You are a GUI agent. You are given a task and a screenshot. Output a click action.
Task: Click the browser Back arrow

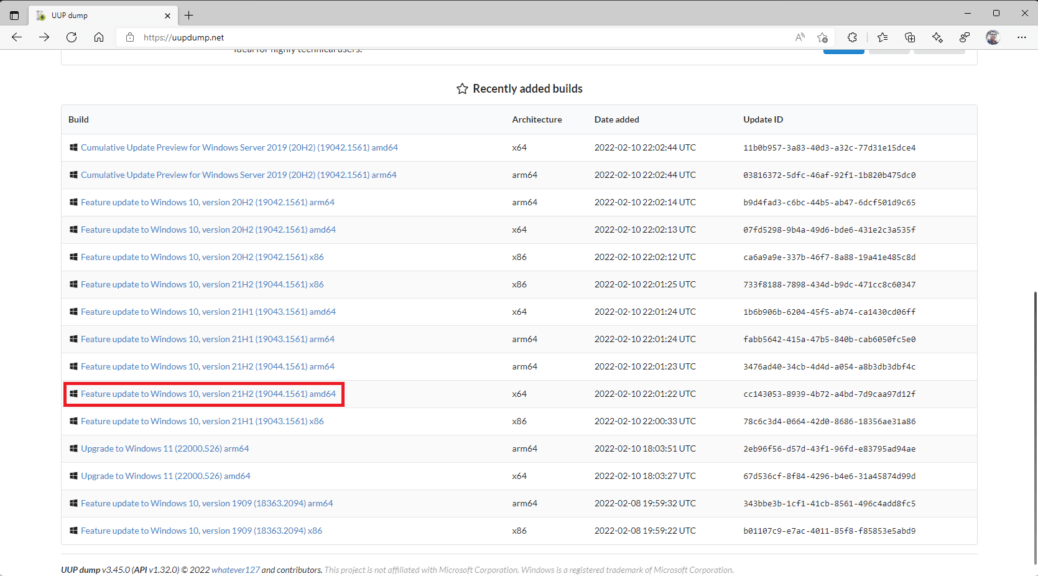tap(16, 37)
